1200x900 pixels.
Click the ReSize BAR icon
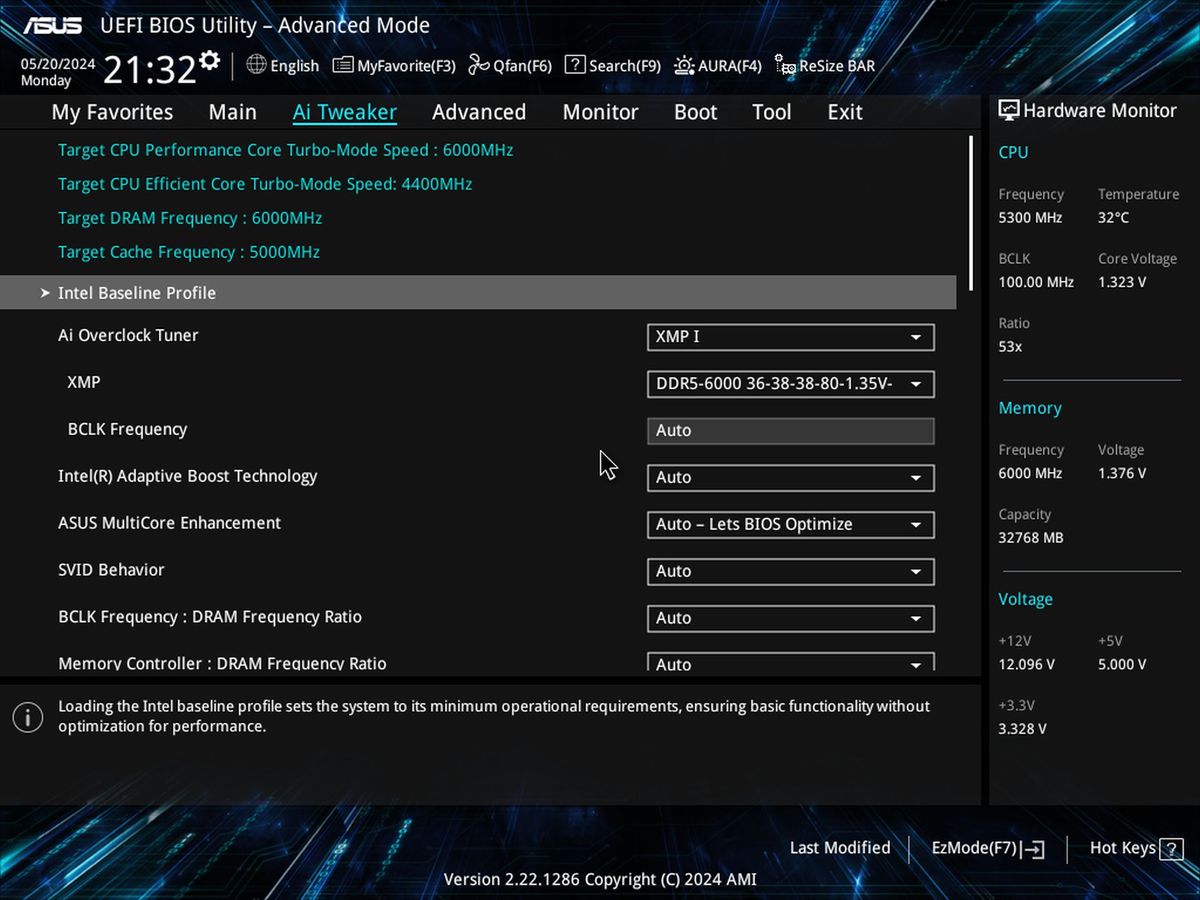coord(785,65)
